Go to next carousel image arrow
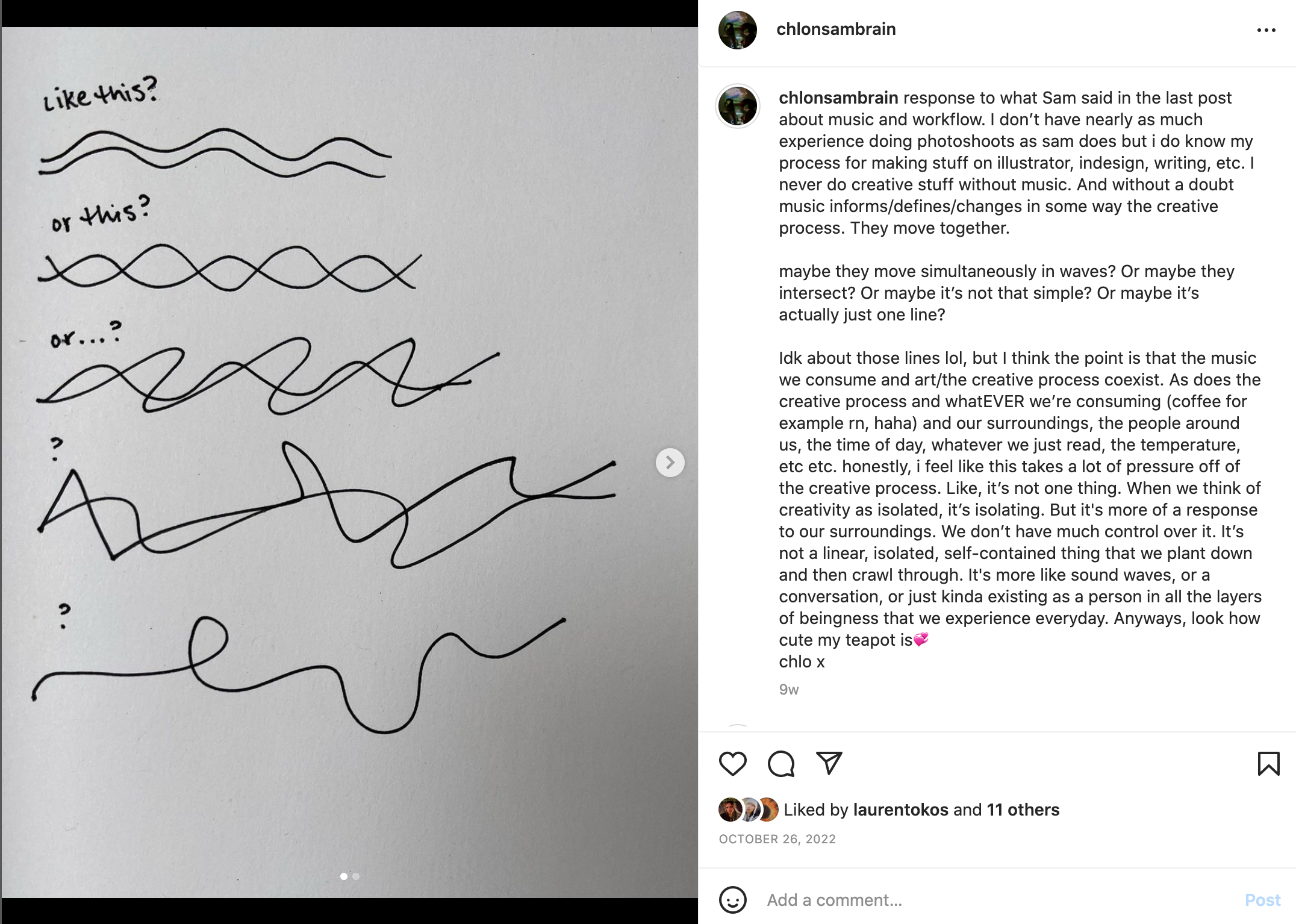This screenshot has width=1296, height=924. (670, 463)
